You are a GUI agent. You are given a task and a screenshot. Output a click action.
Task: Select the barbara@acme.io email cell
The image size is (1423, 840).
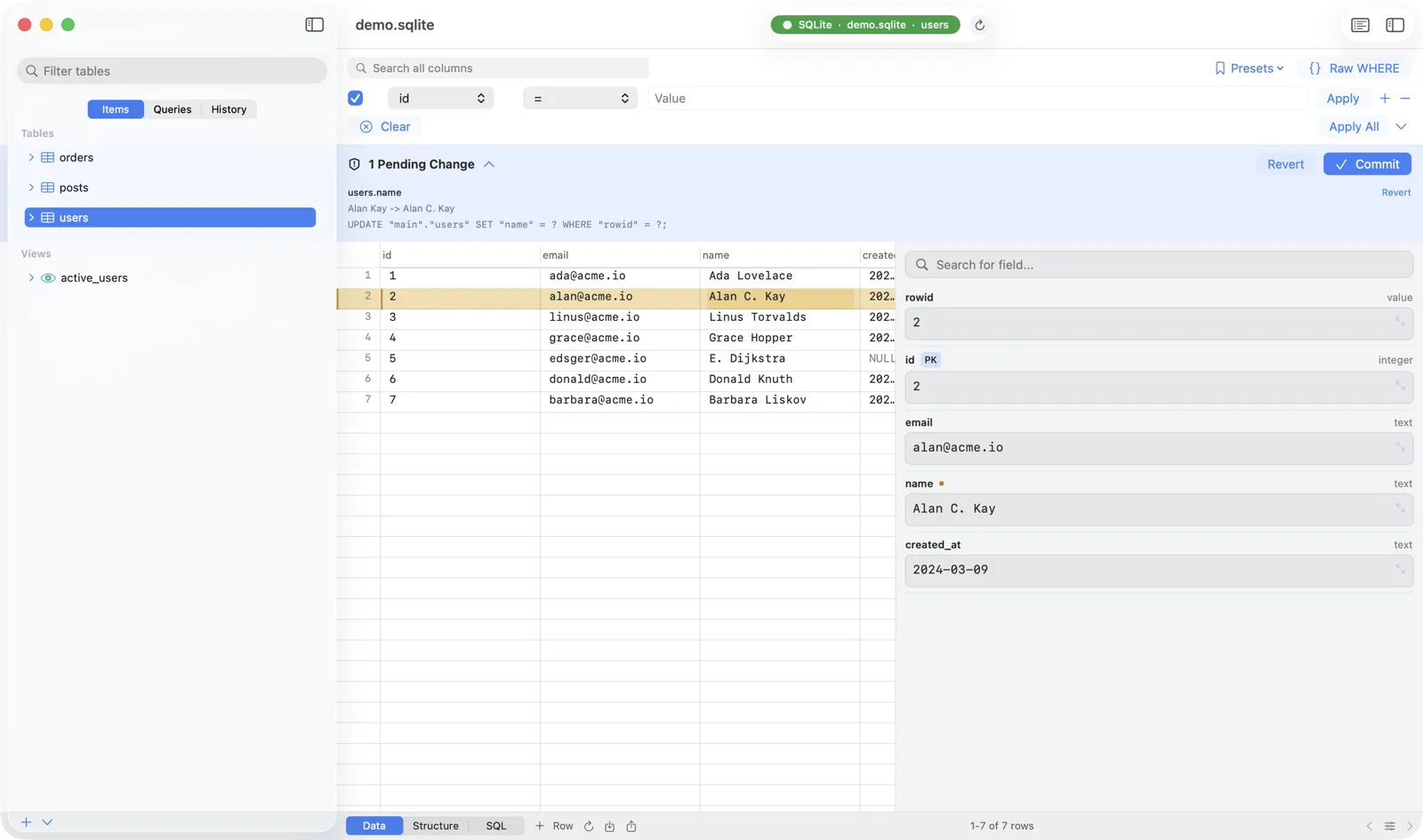[x=620, y=400]
